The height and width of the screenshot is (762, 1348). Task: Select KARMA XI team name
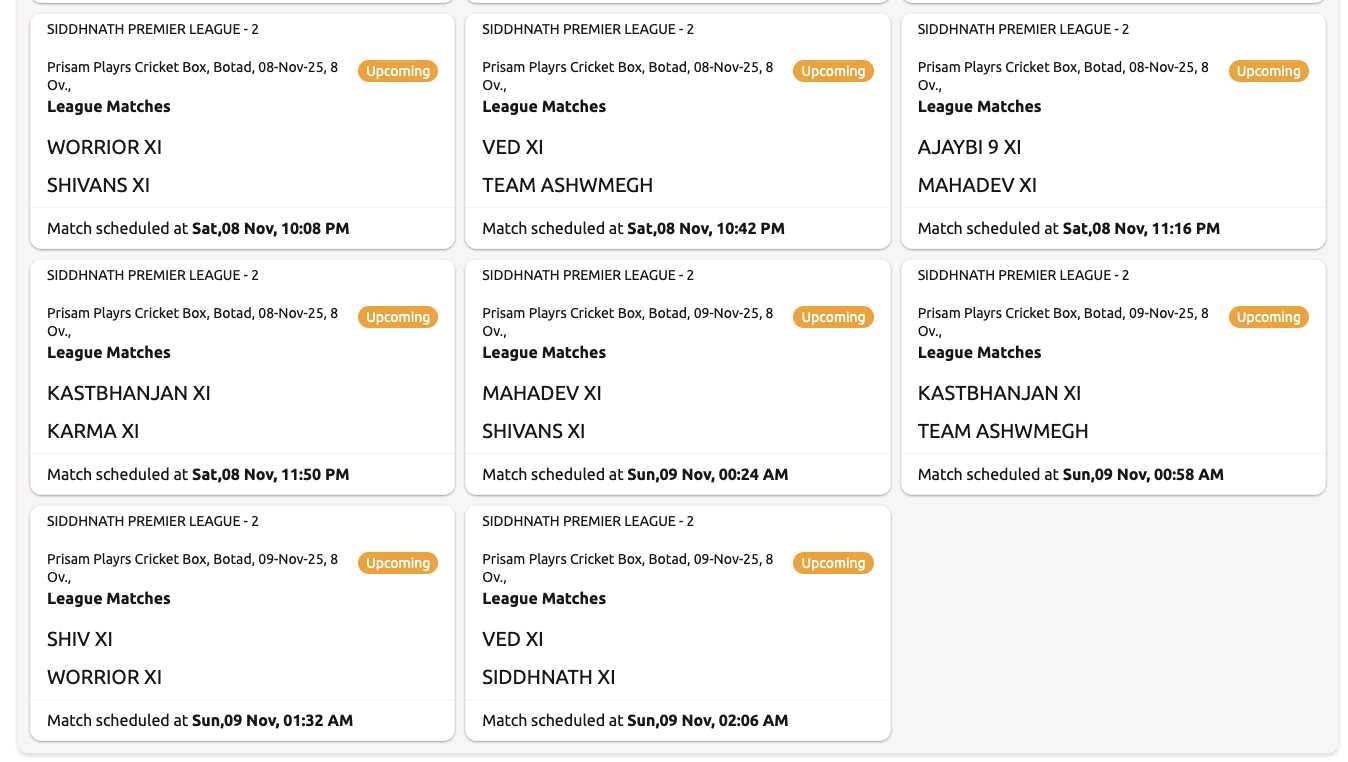click(x=93, y=431)
